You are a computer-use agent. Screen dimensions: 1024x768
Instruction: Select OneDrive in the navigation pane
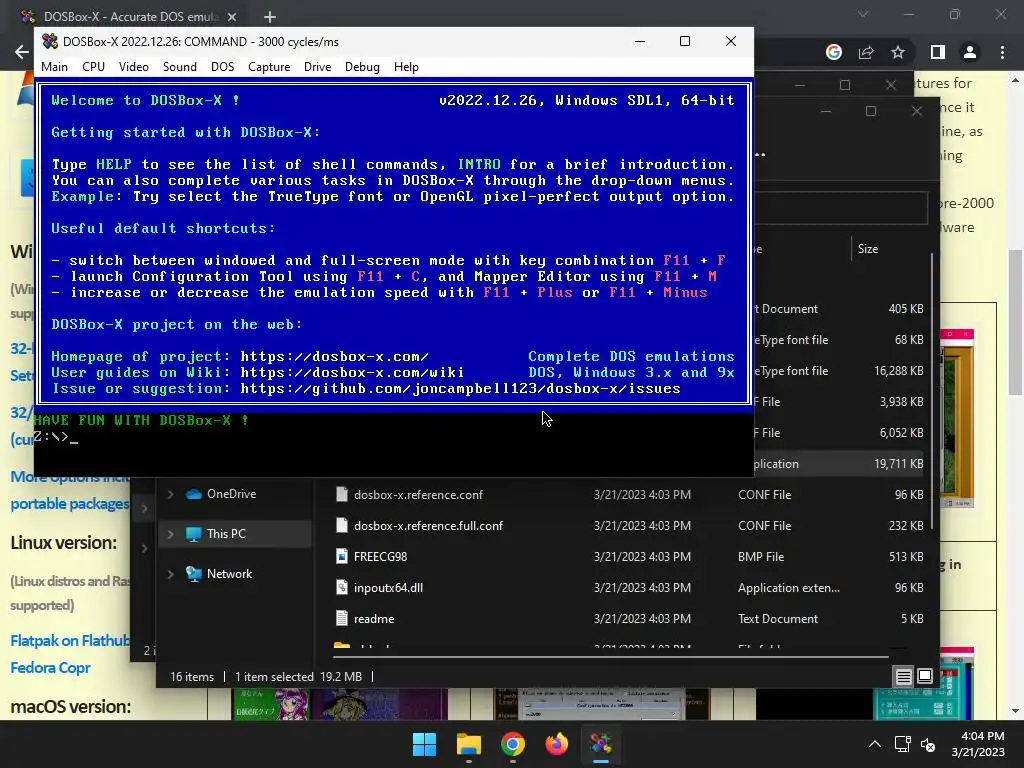(231, 494)
